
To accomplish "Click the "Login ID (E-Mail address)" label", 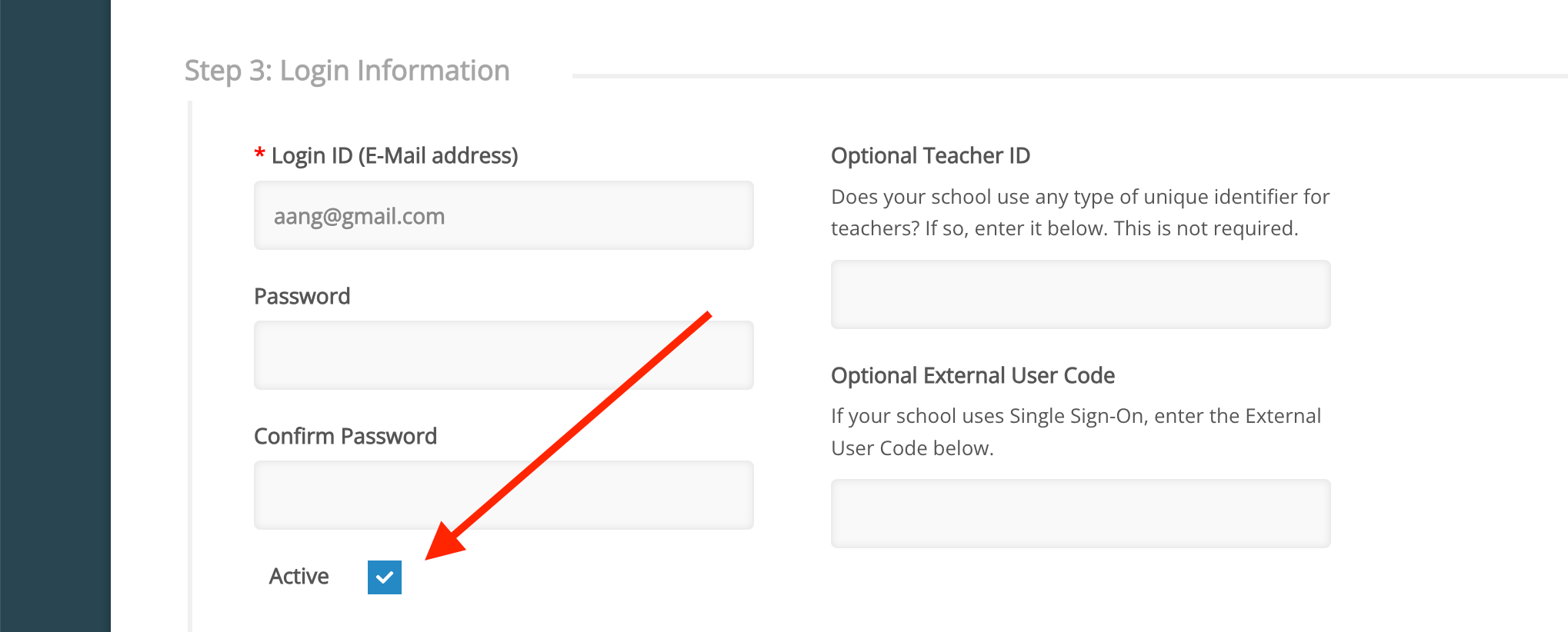I will pos(394,156).
